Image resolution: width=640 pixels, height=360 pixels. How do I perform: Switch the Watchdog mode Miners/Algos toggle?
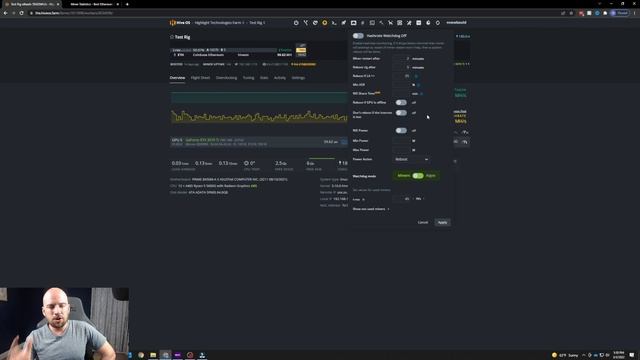pyautogui.click(x=418, y=176)
